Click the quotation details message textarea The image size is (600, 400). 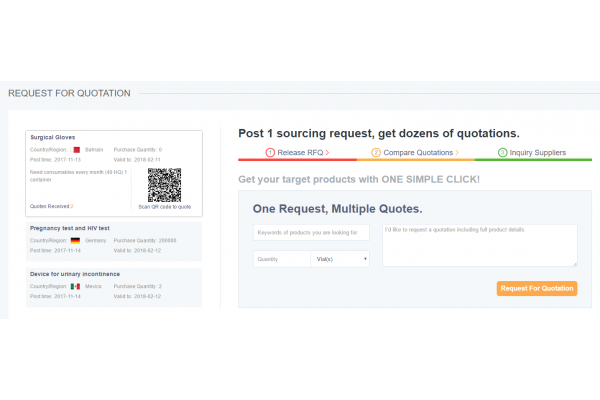[x=479, y=245]
